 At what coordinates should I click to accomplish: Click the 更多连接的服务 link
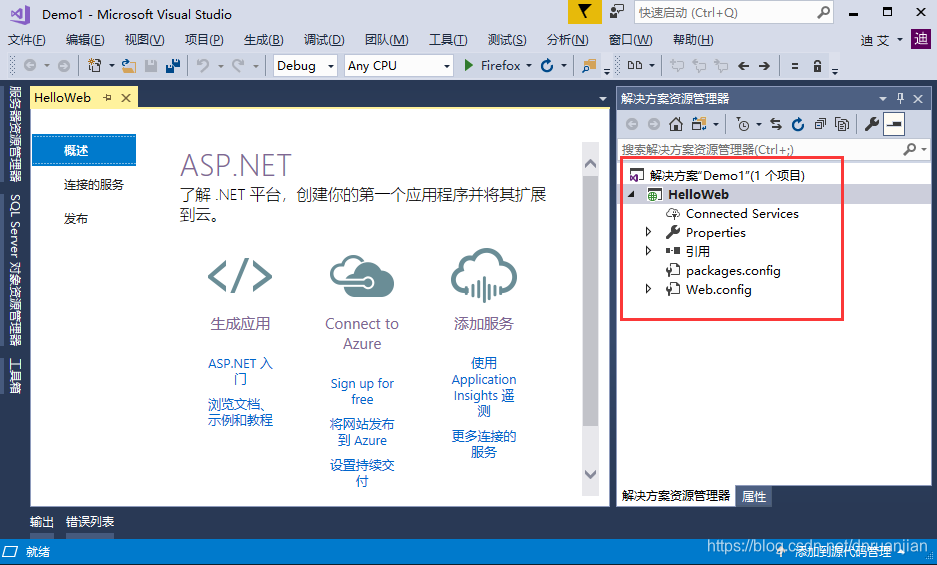[x=483, y=444]
